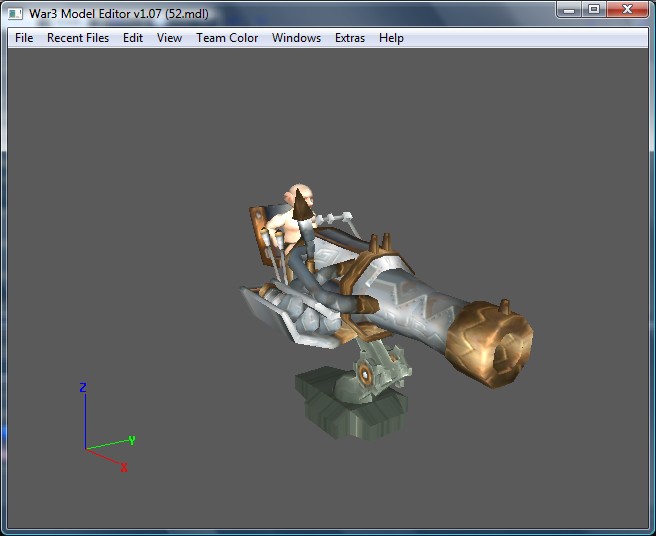Open the Recent Files menu
656x536 pixels.
78,38
